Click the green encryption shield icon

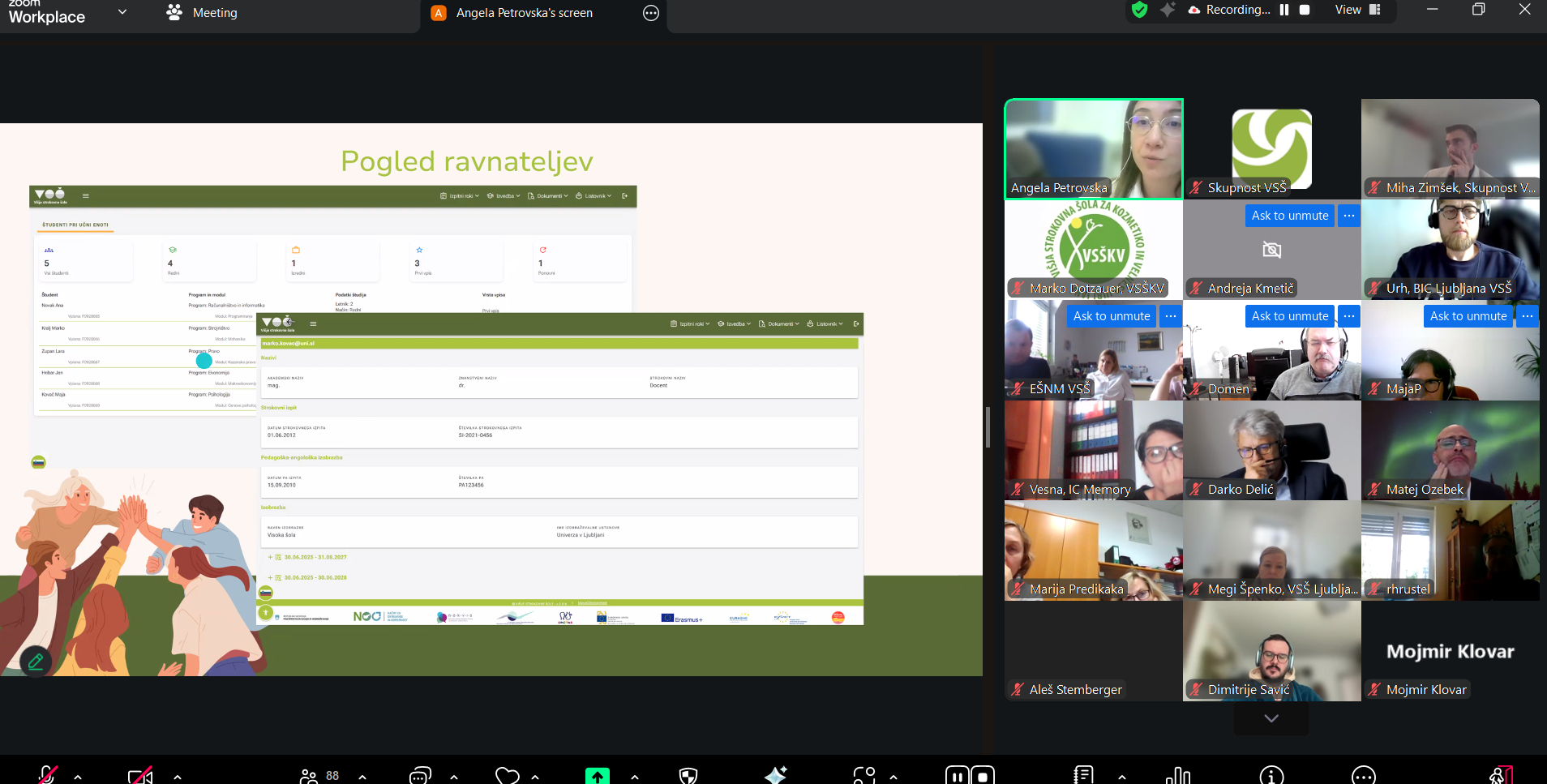(x=1139, y=10)
